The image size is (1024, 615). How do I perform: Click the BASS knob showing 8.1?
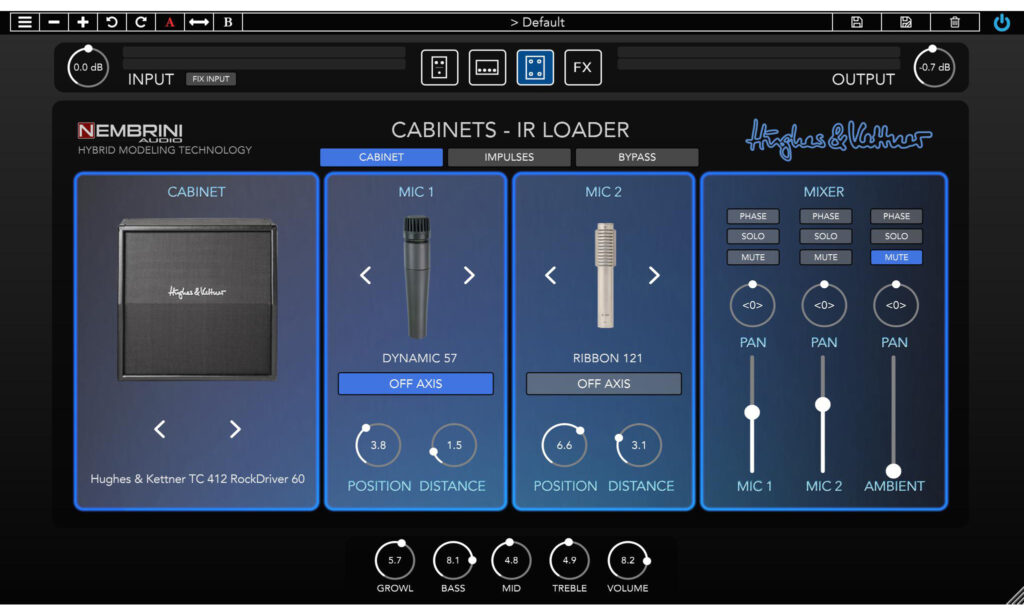pyautogui.click(x=453, y=560)
